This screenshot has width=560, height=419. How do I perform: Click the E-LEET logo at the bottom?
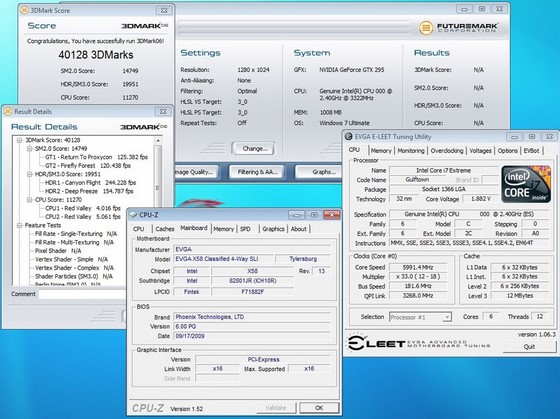coord(419,344)
